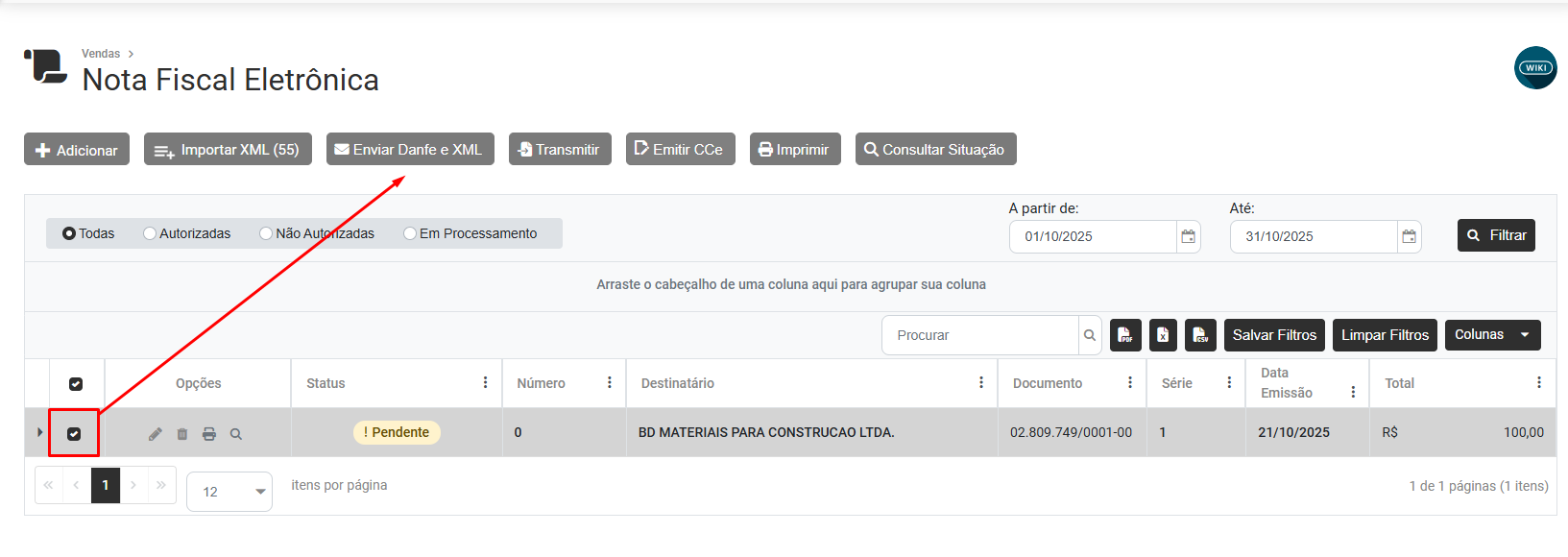Sort by the Número column header
Viewport: 1568px width, 557px height.
coord(541,383)
